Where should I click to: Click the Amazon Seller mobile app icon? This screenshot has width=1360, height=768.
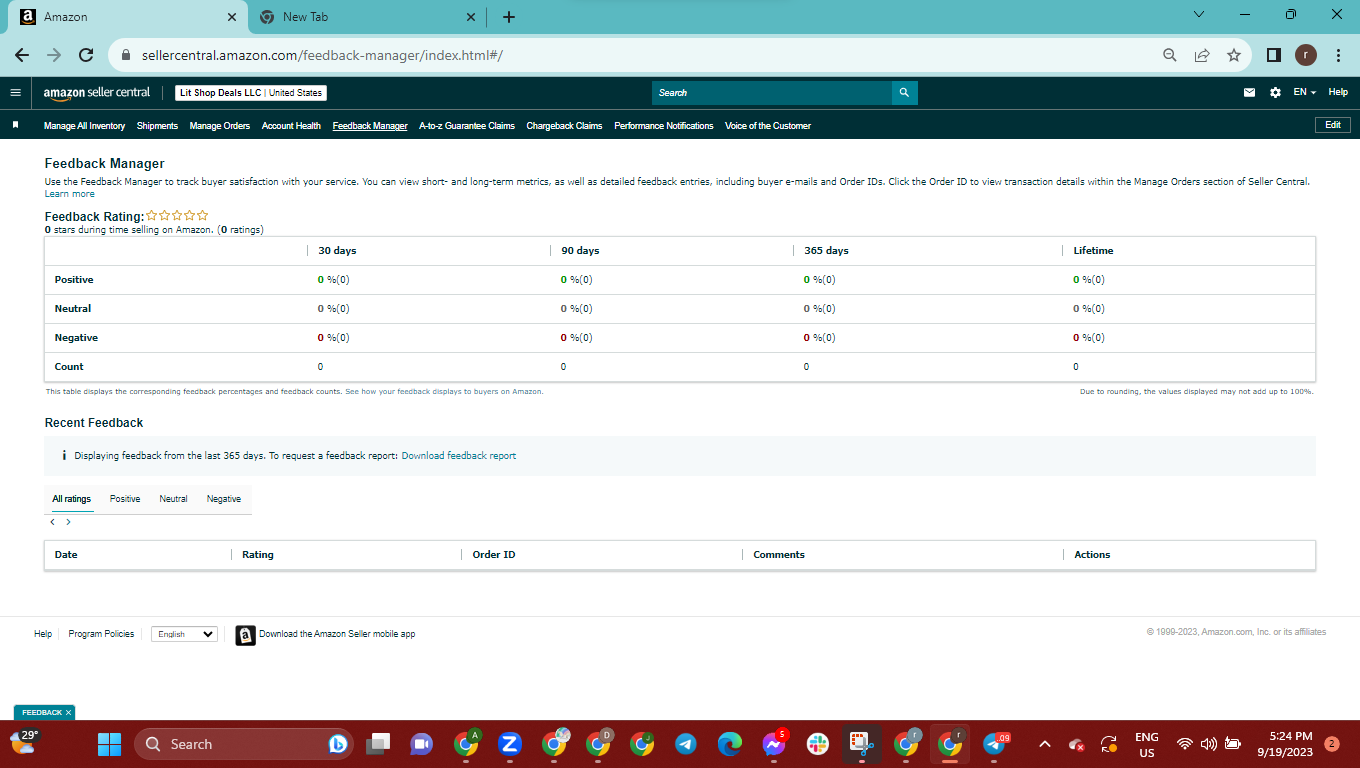(x=245, y=635)
